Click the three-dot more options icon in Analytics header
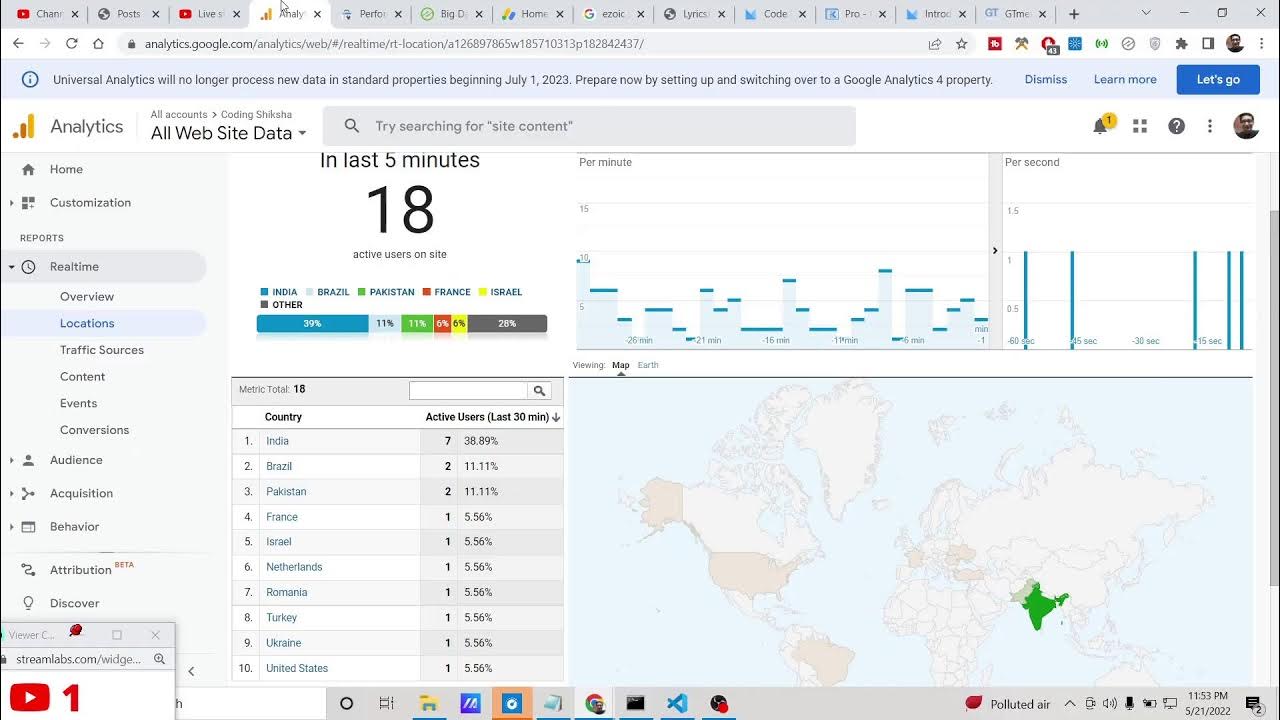Screen dimensions: 1280x720 tap(1209, 126)
